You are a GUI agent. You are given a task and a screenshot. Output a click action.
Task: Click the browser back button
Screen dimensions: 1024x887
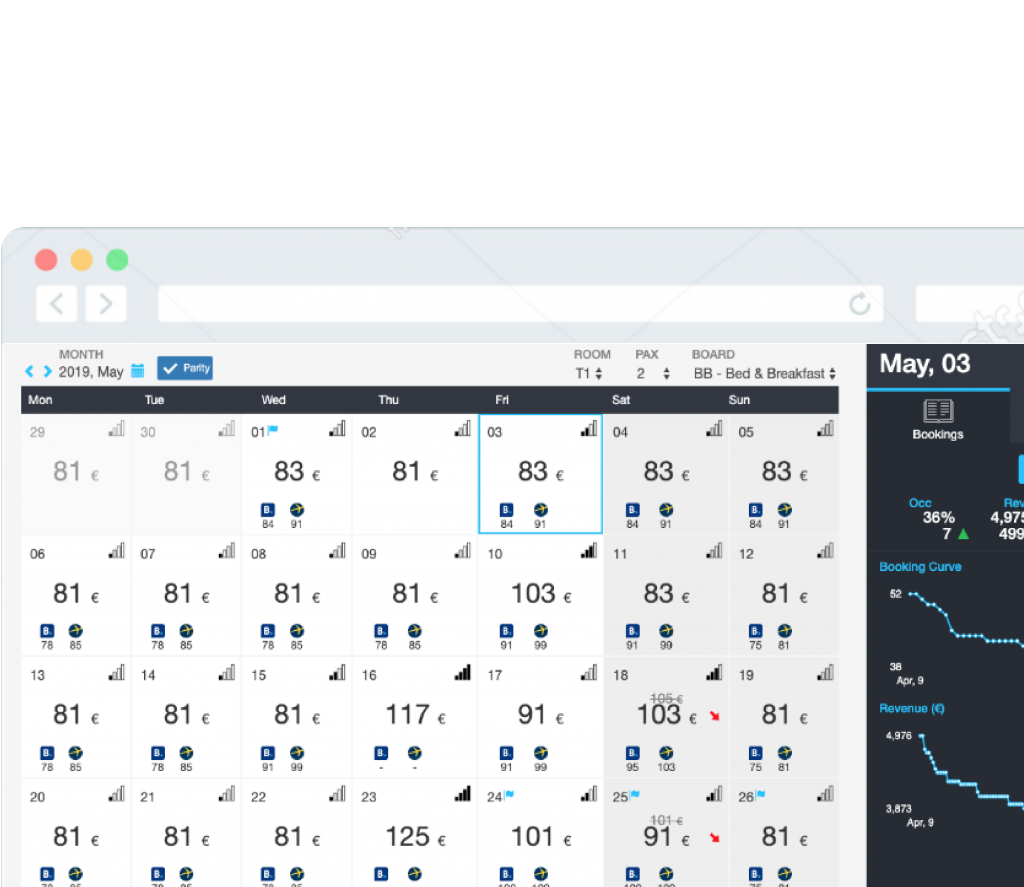[57, 303]
